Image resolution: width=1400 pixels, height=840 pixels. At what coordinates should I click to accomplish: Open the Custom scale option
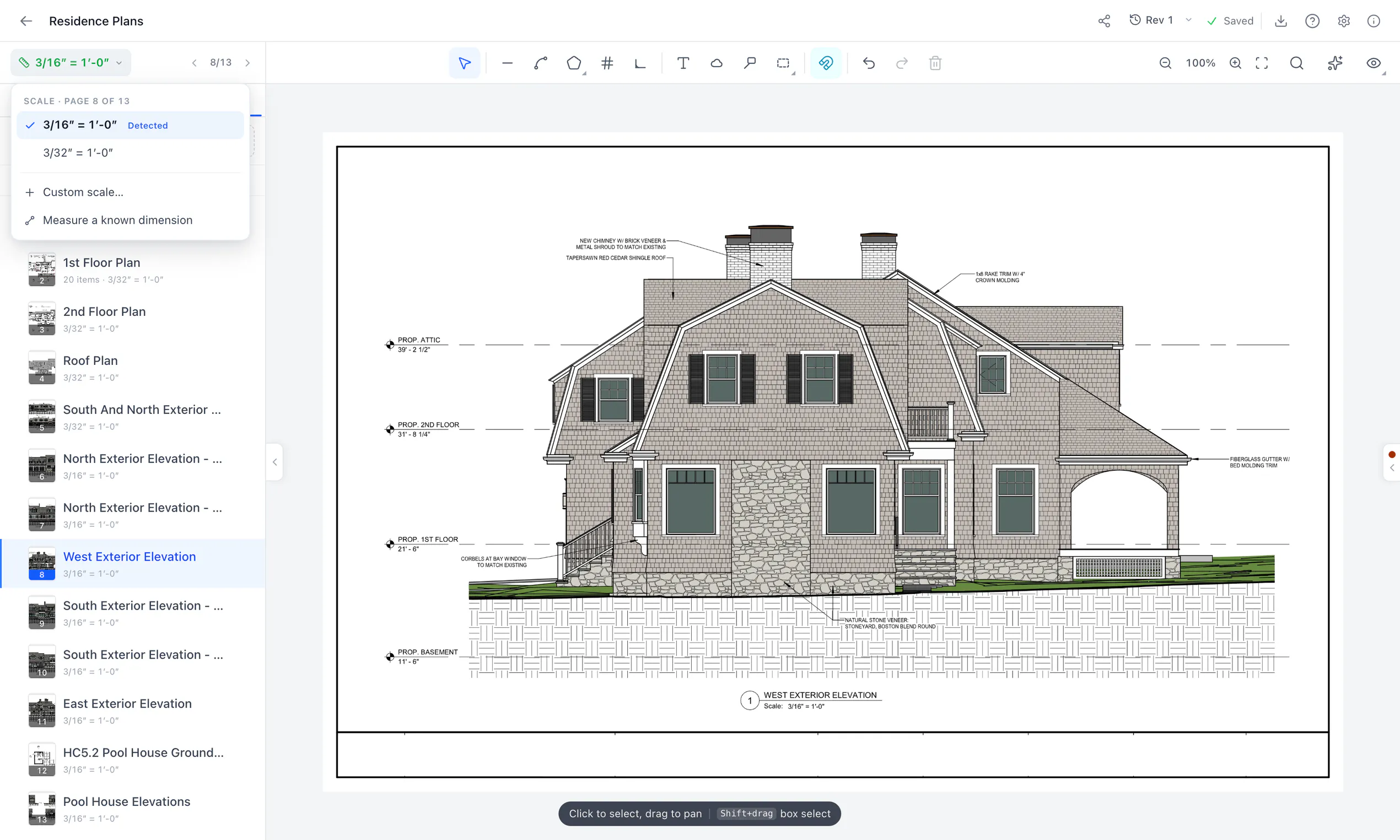click(x=130, y=192)
